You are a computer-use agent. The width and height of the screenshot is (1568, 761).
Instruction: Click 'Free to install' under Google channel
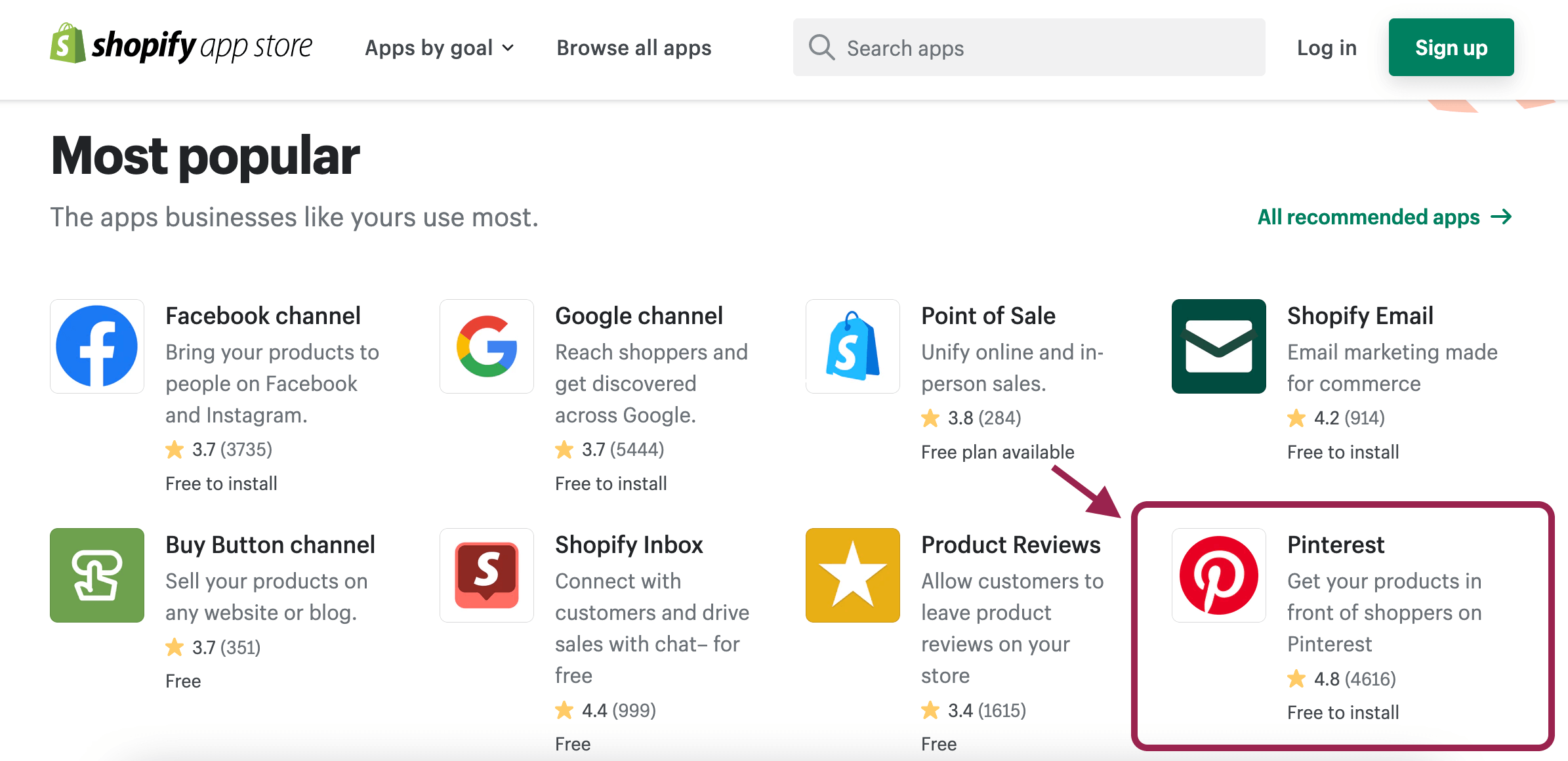point(611,483)
